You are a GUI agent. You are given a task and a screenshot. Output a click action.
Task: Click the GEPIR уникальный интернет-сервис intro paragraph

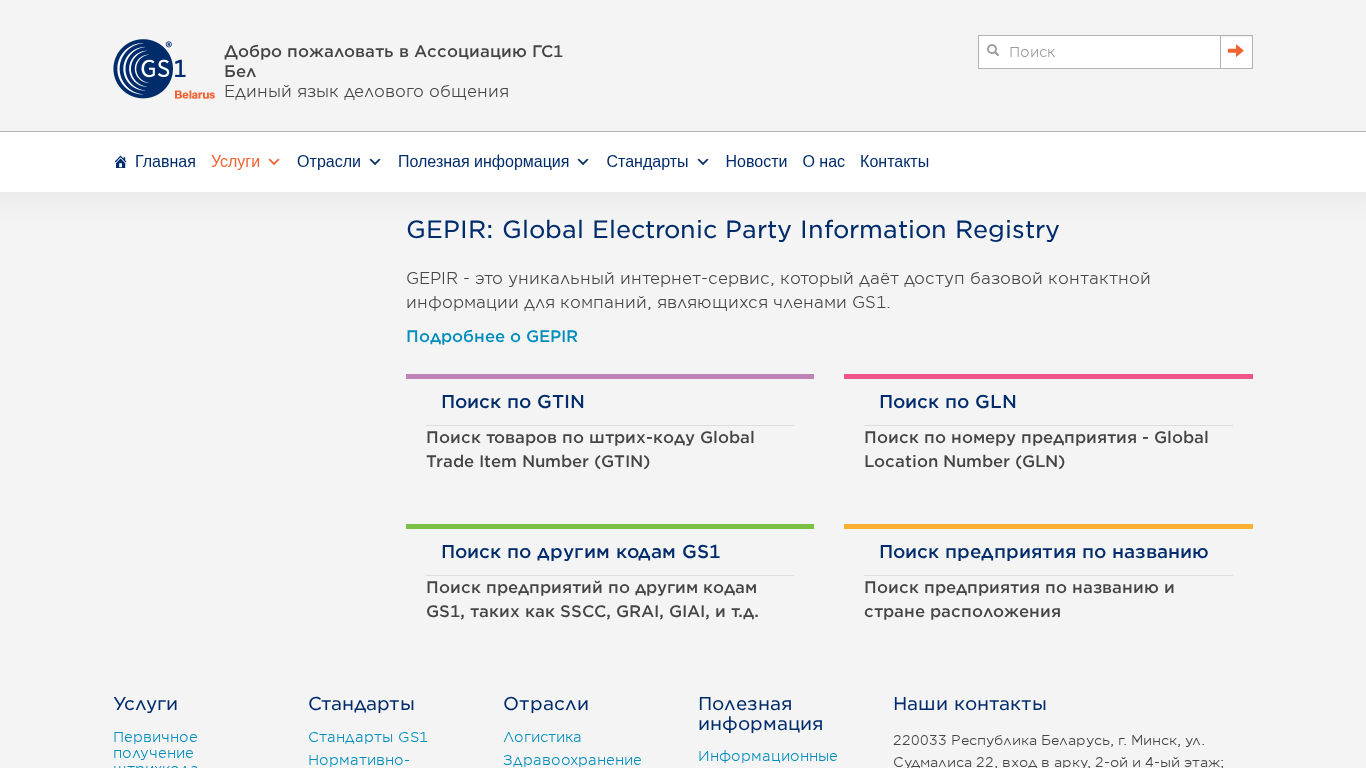(778, 291)
